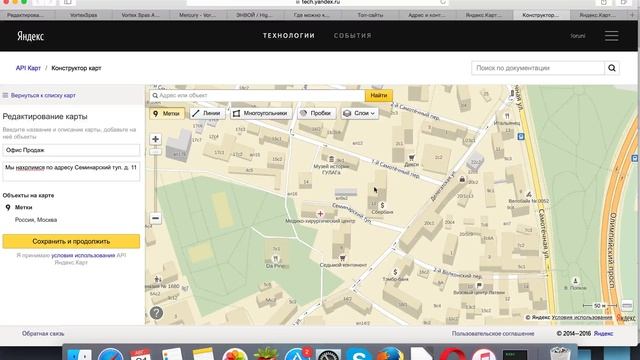This screenshot has height=360, width=640.
Task: Click the map title field Офис Продаж
Action: click(x=71, y=150)
